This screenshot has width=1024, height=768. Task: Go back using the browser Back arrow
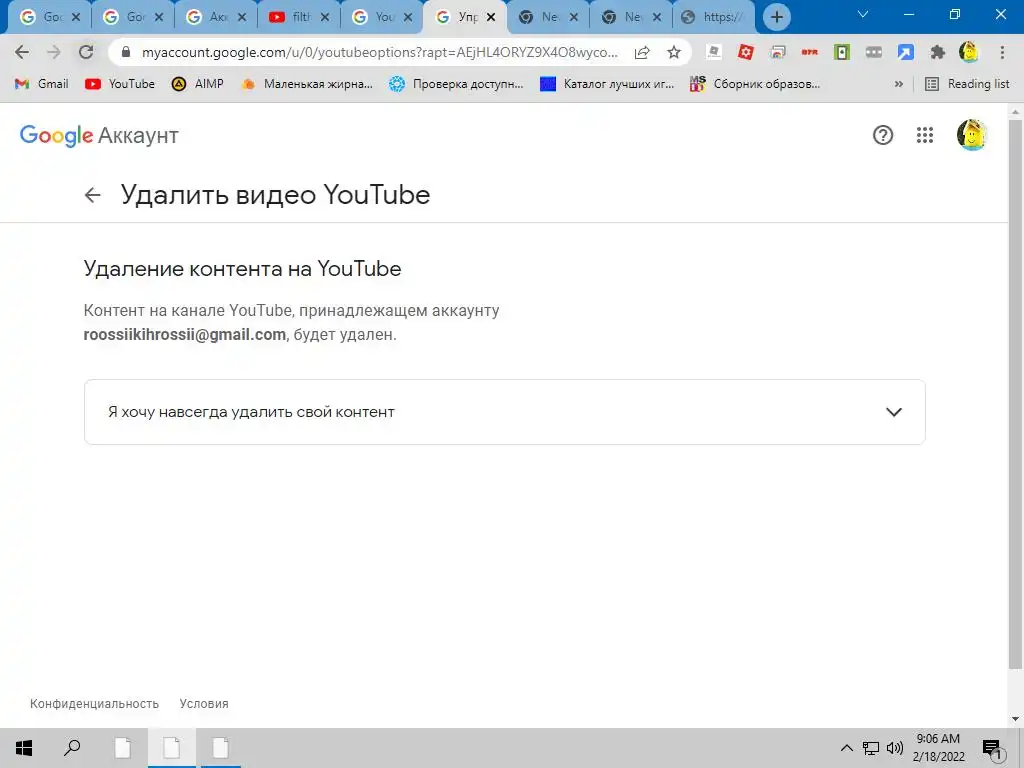click(x=22, y=52)
